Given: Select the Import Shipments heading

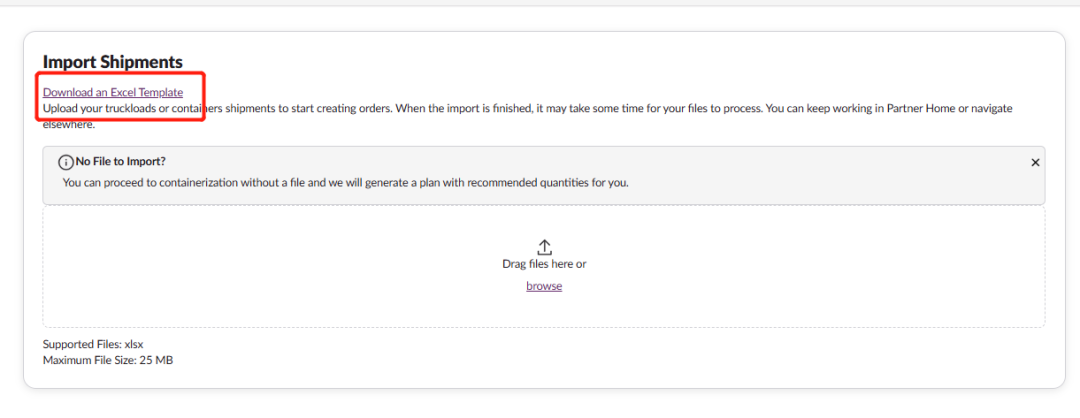Looking at the screenshot, I should click(112, 63).
